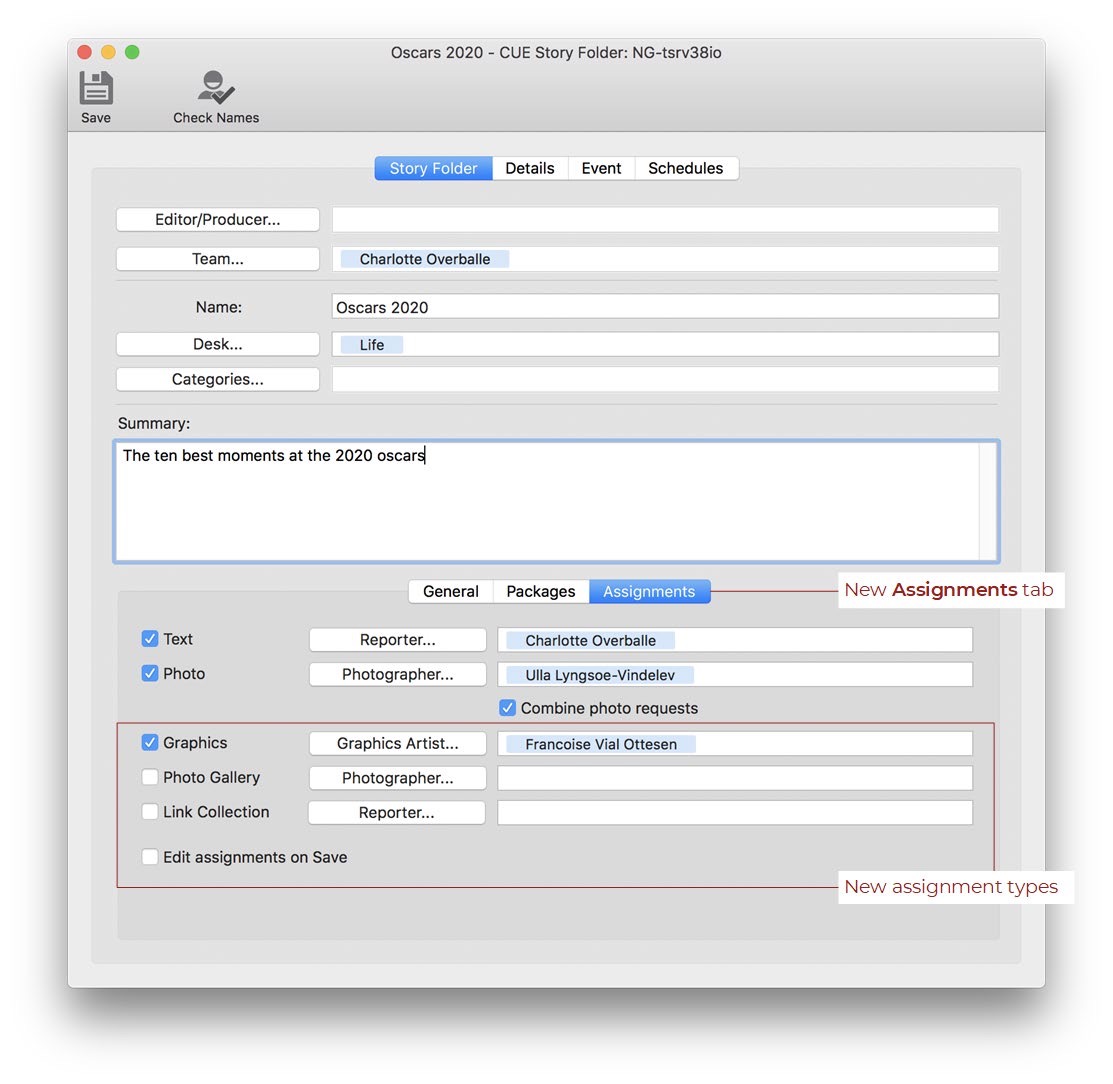Click the Save floppy disk icon
The image size is (1113, 1084).
coord(96,88)
